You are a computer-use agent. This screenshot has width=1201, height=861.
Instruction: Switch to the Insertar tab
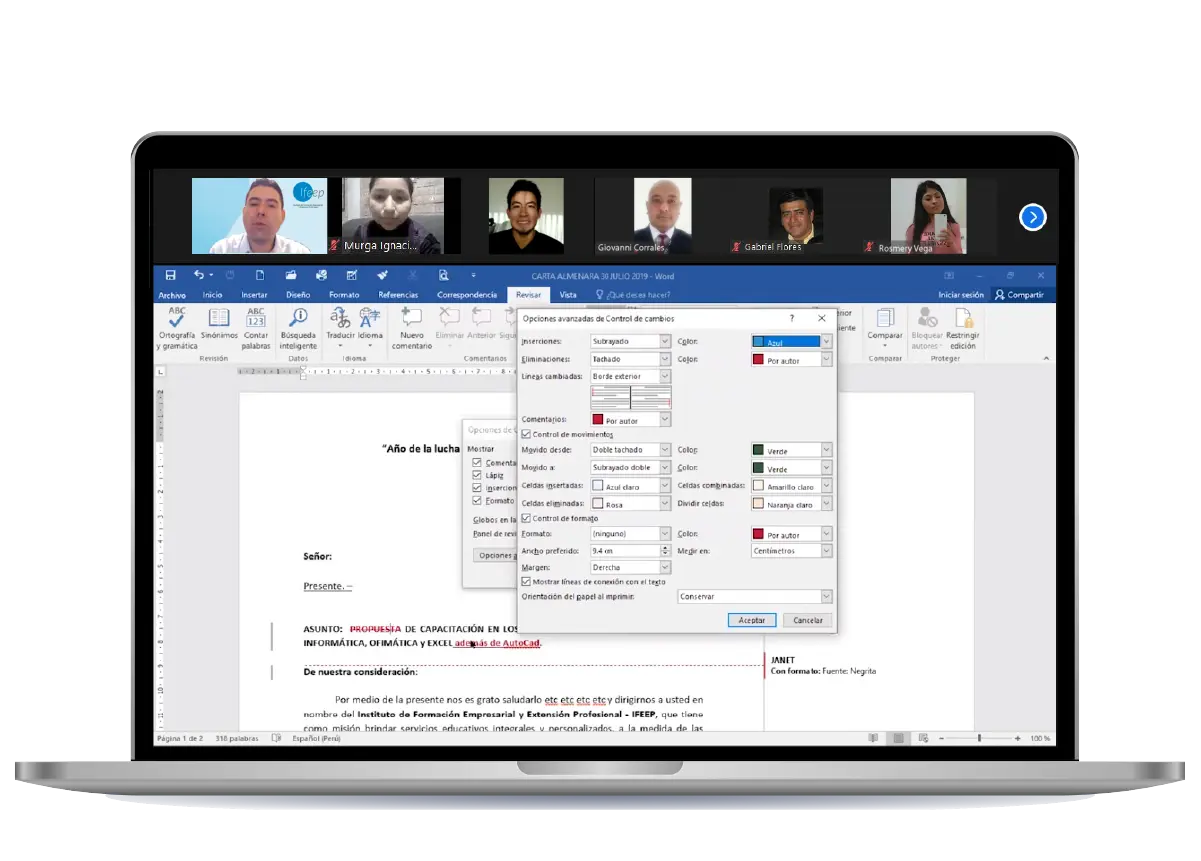(x=254, y=295)
